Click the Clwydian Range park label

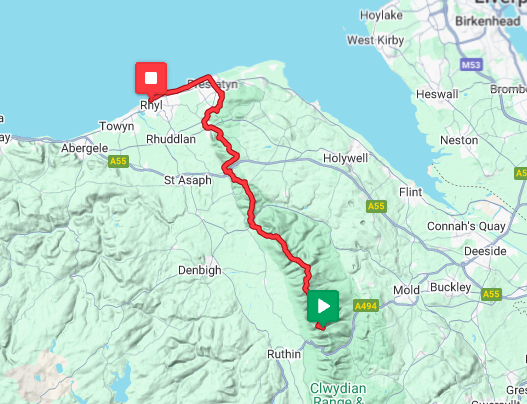tap(338, 394)
